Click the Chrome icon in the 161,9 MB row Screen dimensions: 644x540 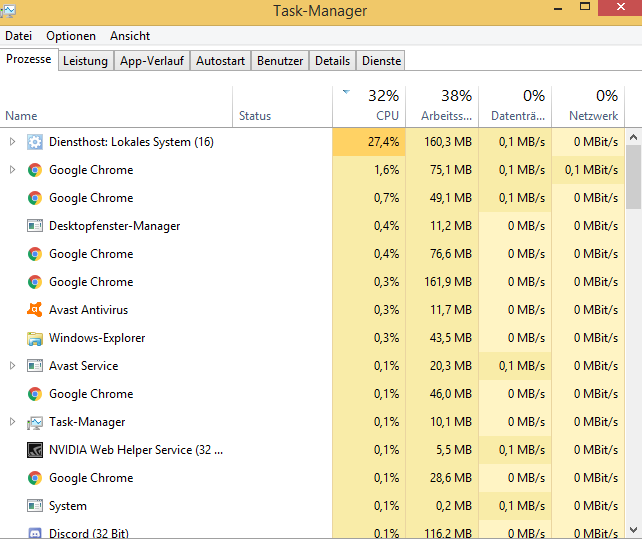click(x=35, y=282)
